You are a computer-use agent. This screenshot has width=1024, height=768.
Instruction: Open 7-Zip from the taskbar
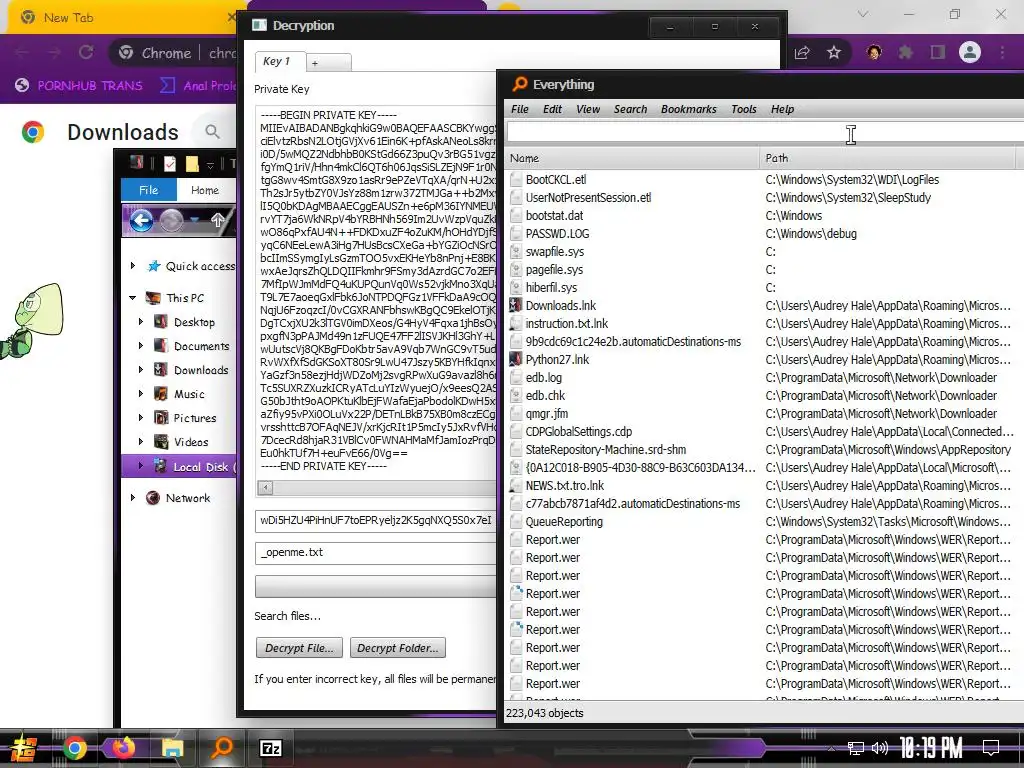tap(271, 748)
